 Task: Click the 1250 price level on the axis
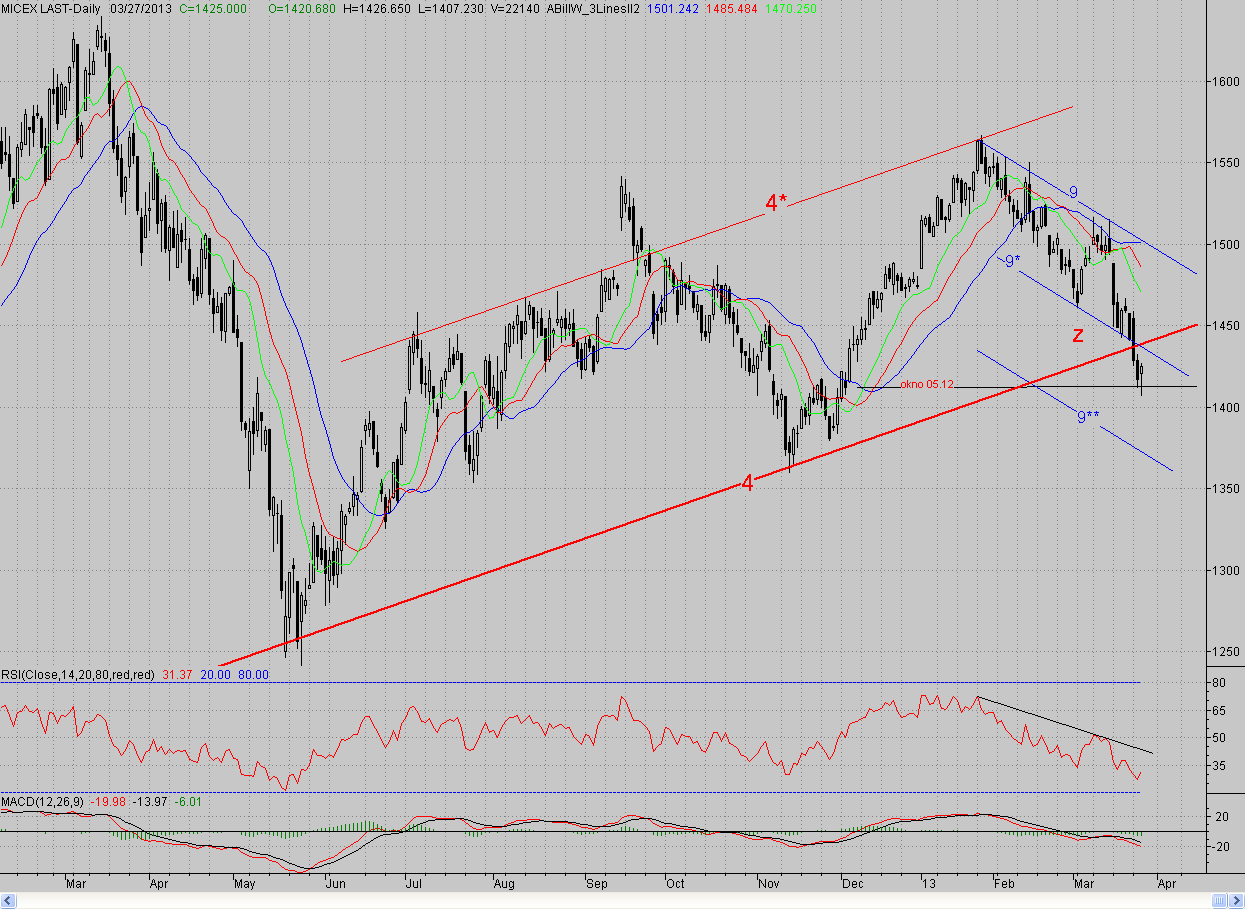point(1224,652)
